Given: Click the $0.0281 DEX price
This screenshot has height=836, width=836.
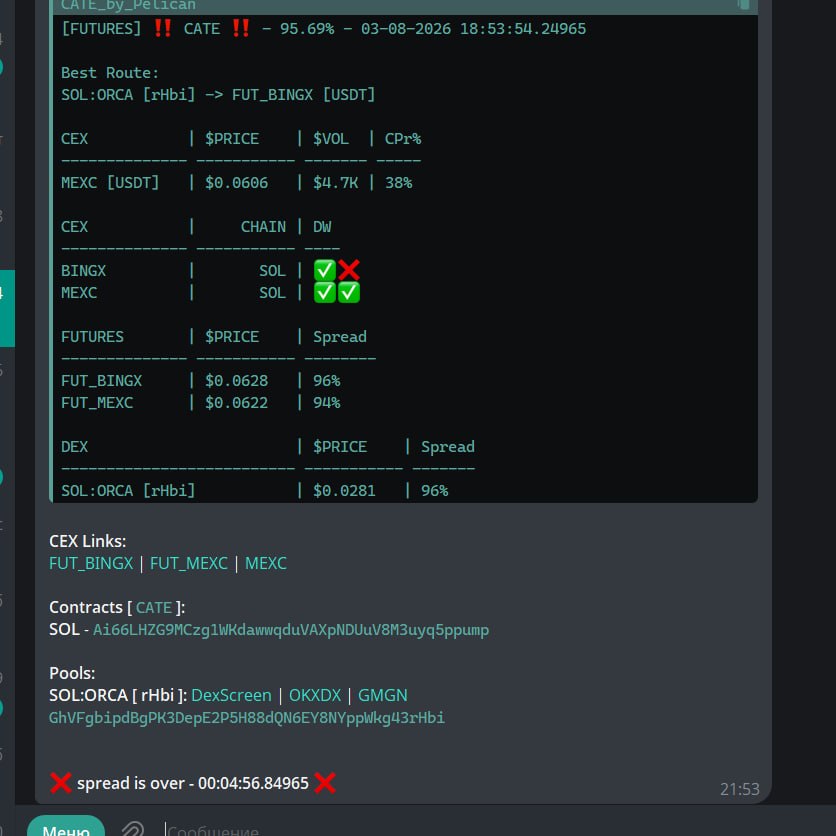Looking at the screenshot, I should [x=344, y=491].
